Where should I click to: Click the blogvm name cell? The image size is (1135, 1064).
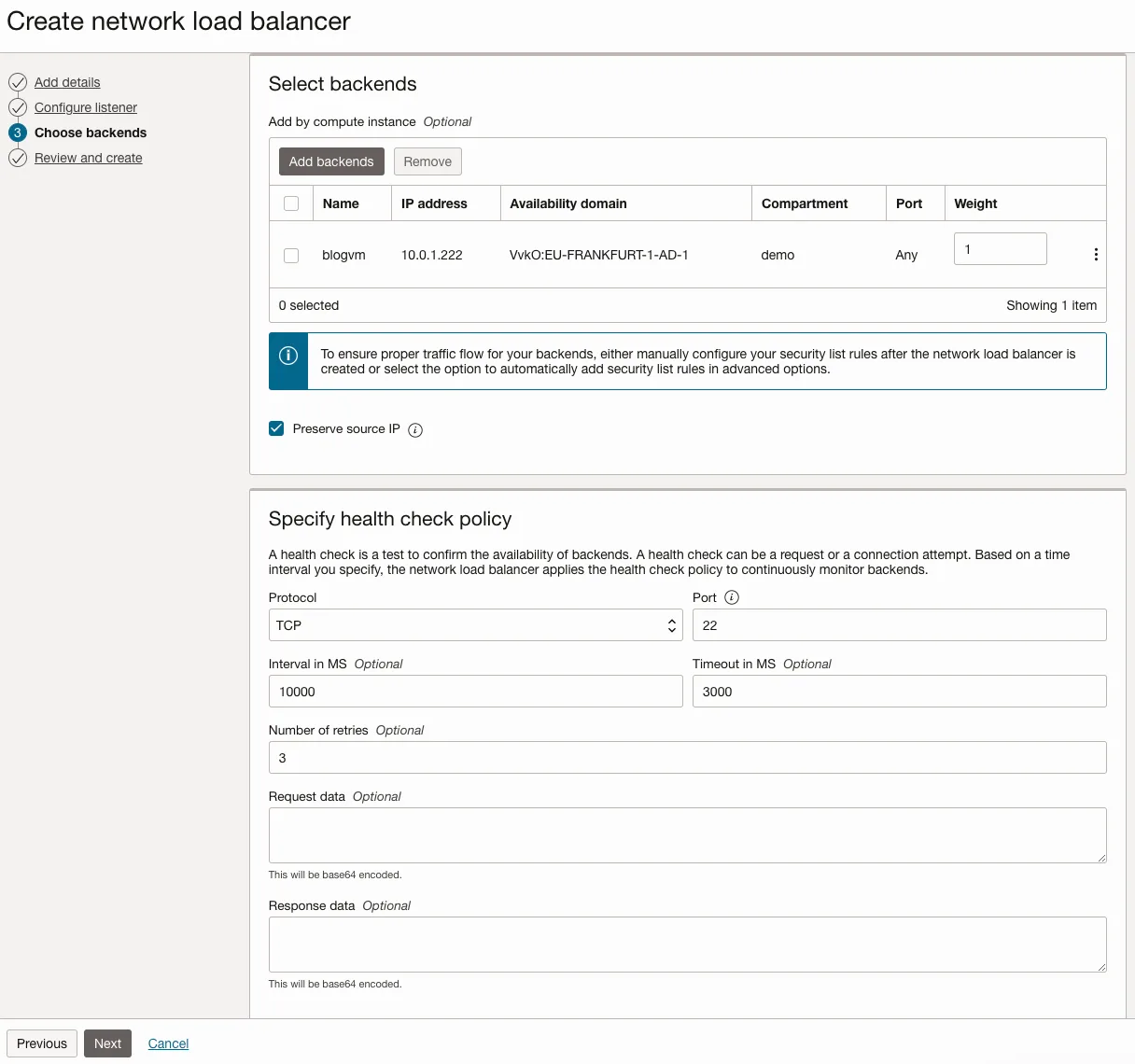[343, 255]
